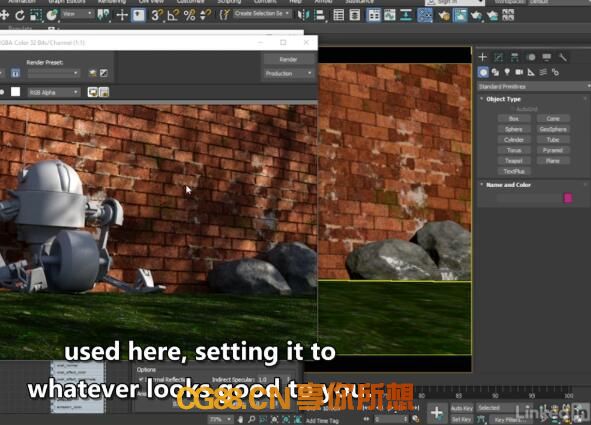Switch to the Modify tab in command panel

tap(499, 57)
